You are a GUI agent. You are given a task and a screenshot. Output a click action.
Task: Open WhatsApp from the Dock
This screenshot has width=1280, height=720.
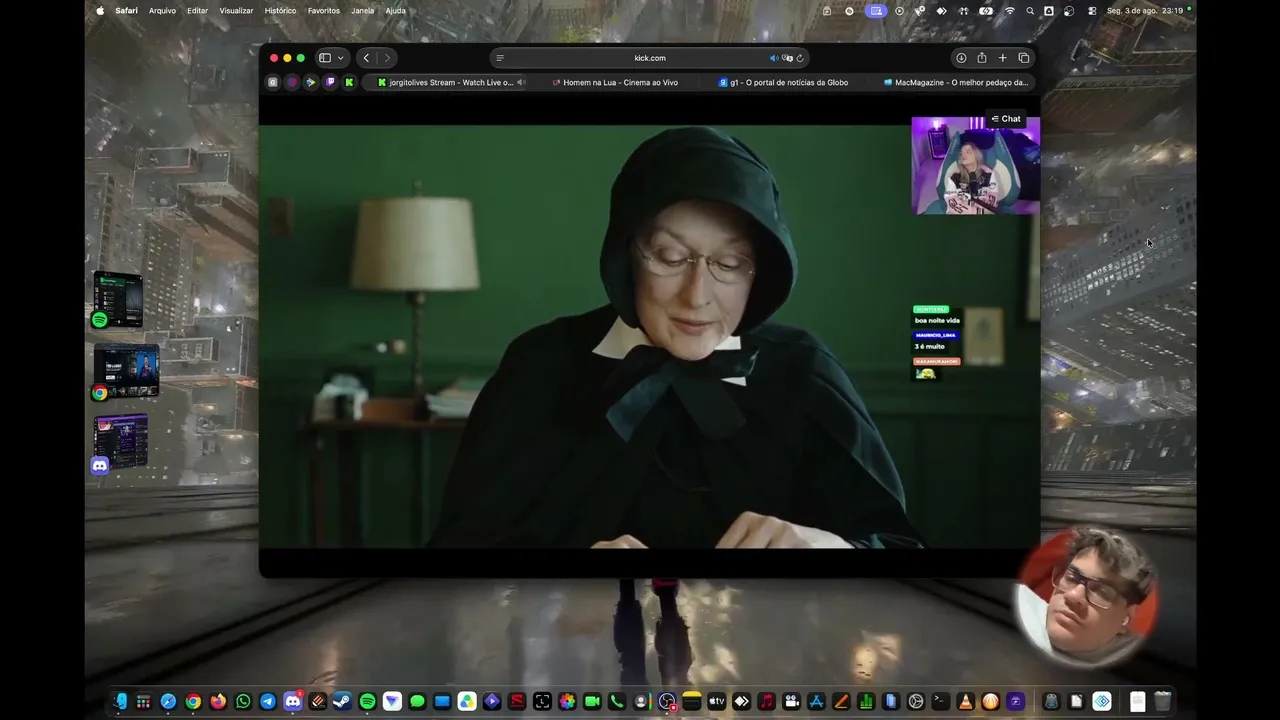click(243, 701)
